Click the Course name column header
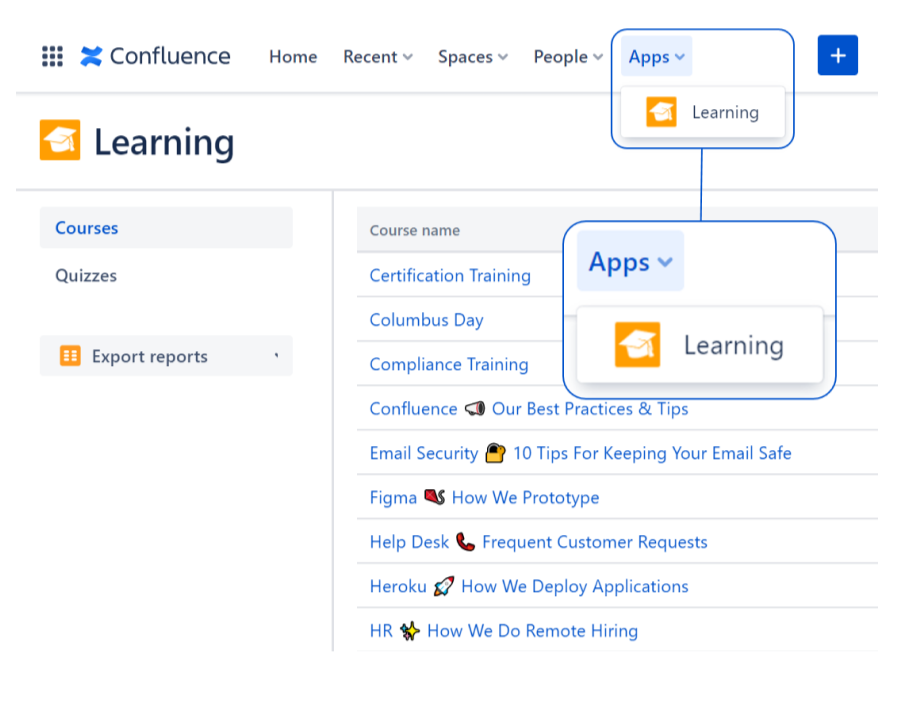Viewport: 908px width, 720px height. pyautogui.click(x=413, y=230)
